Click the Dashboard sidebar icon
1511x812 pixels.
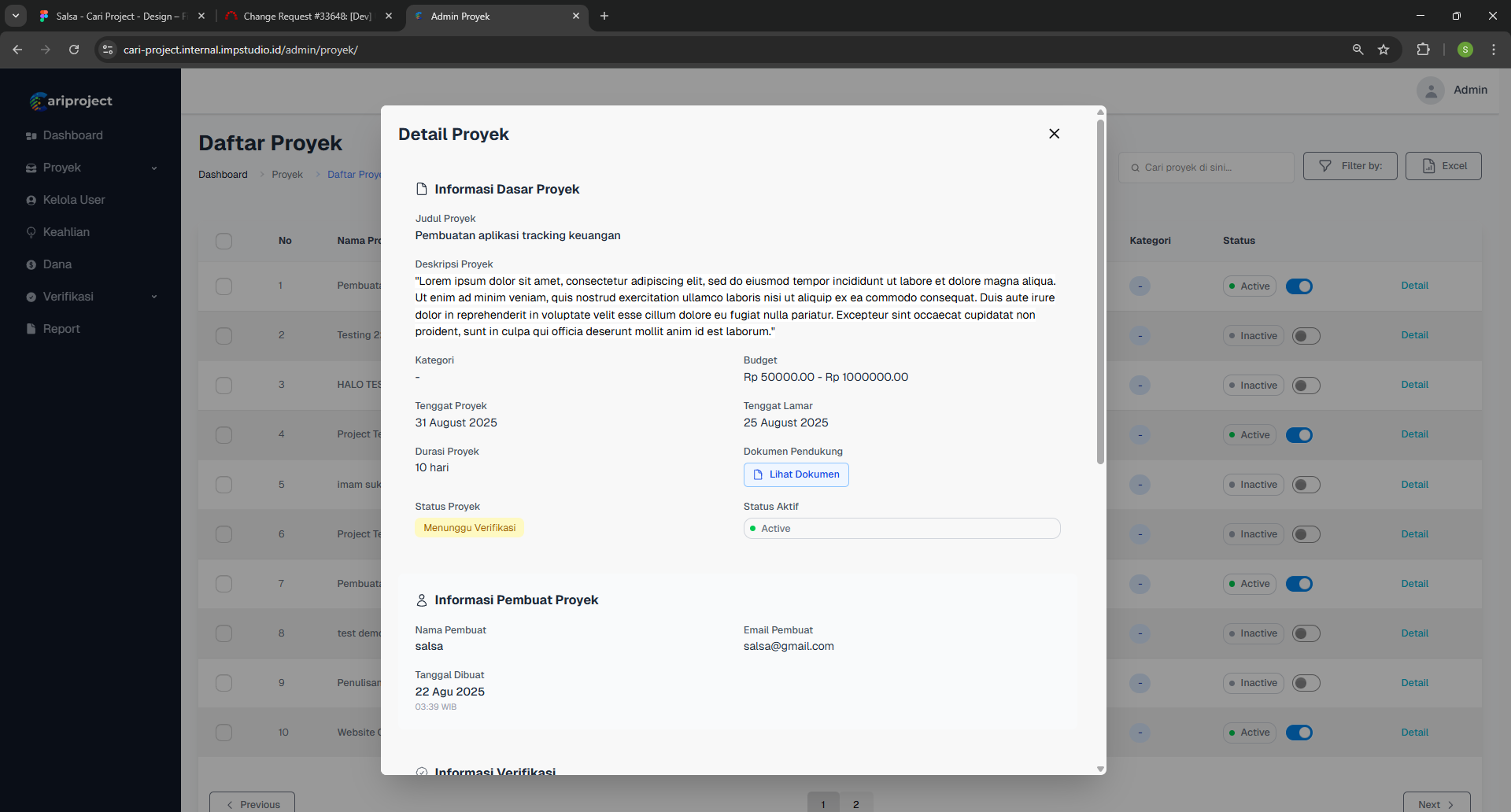[x=31, y=136]
